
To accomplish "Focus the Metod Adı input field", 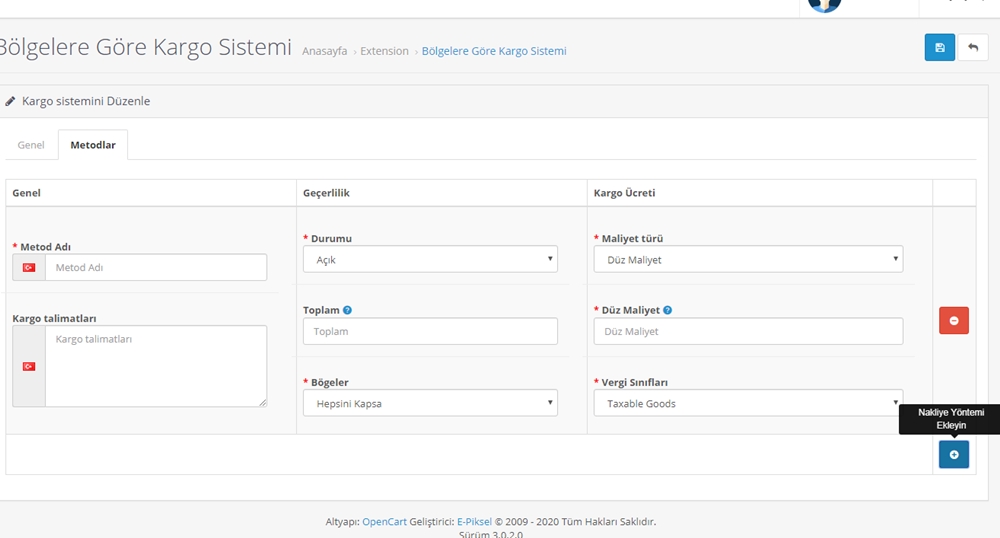I will click(156, 268).
